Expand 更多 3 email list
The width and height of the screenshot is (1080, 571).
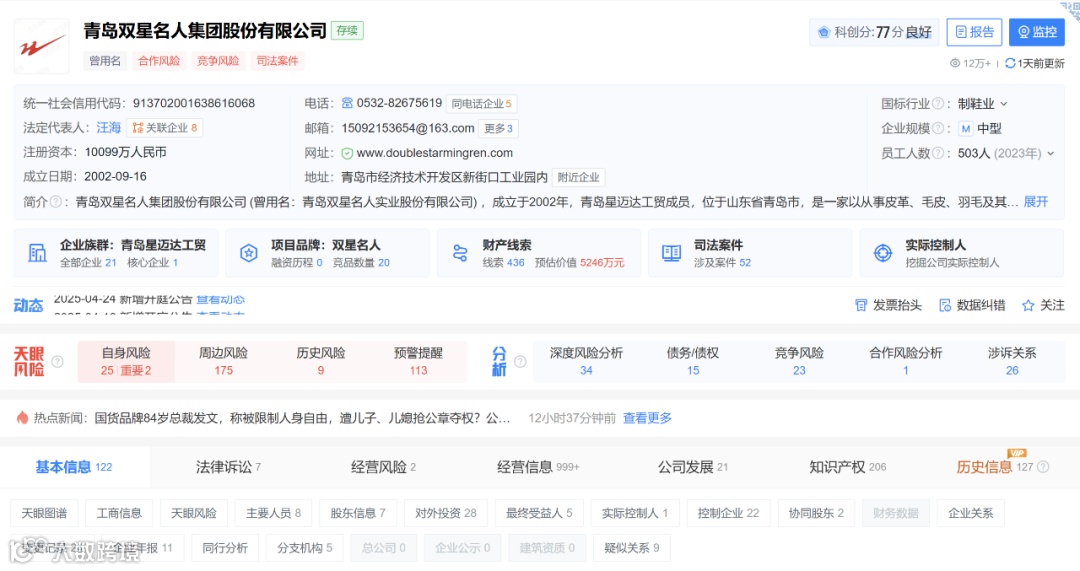coord(499,128)
